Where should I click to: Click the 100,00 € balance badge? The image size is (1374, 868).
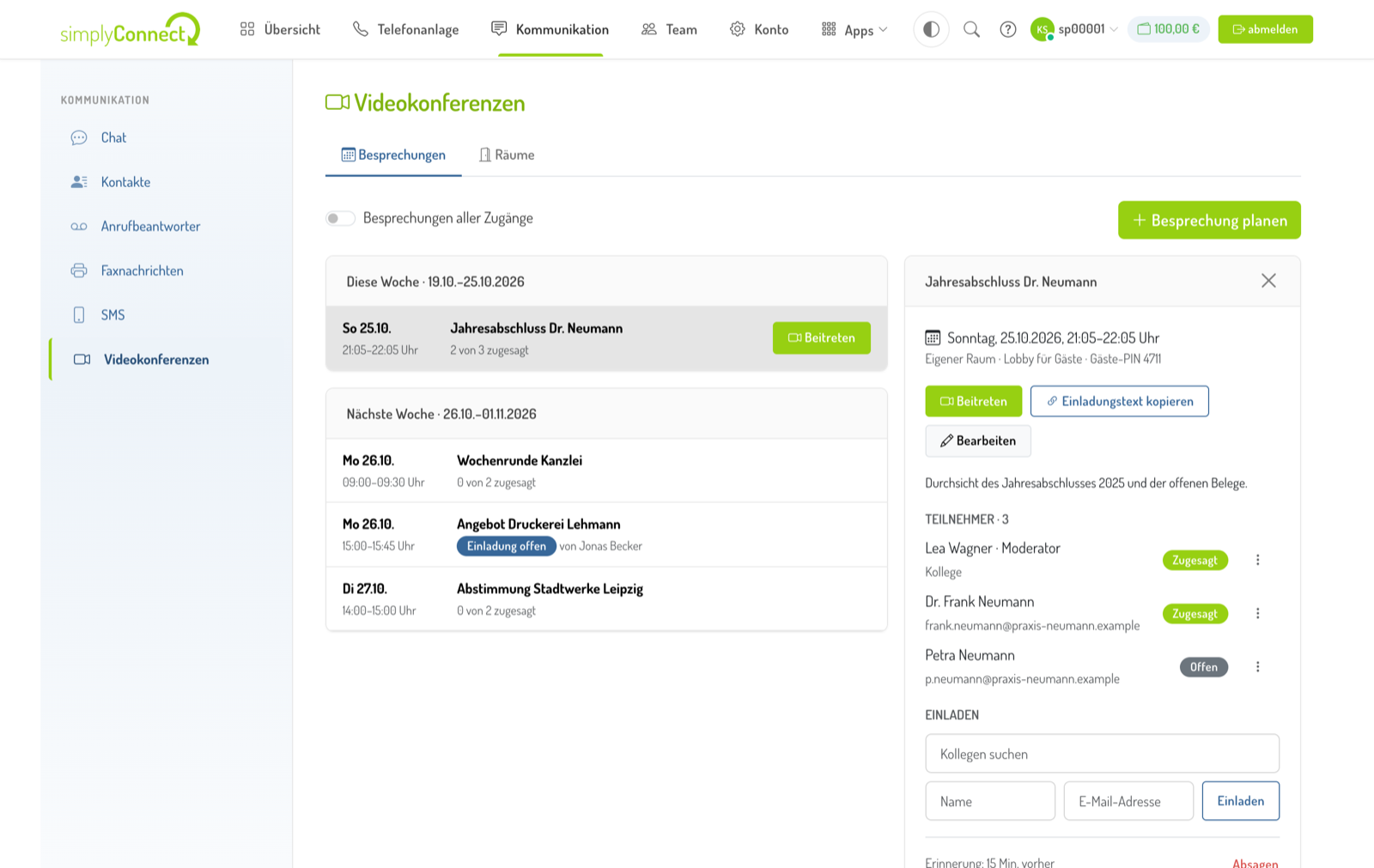point(1169,29)
